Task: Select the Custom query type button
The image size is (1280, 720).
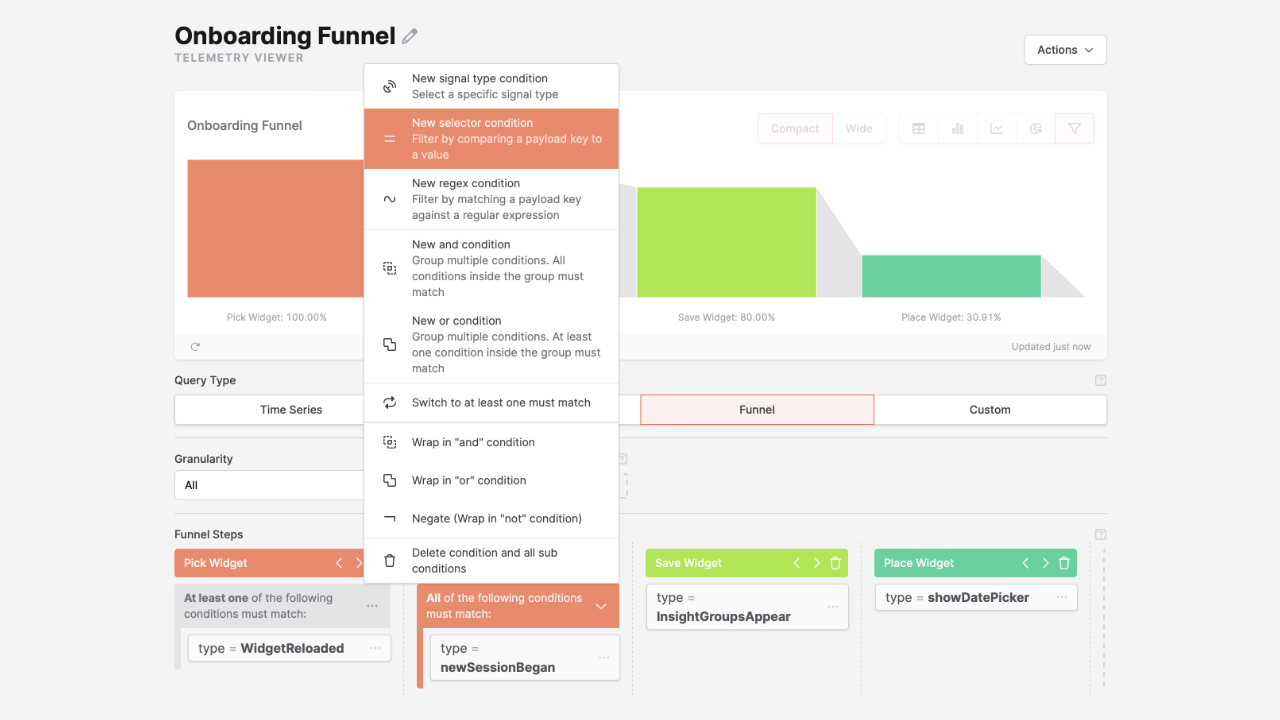Action: [990, 410]
